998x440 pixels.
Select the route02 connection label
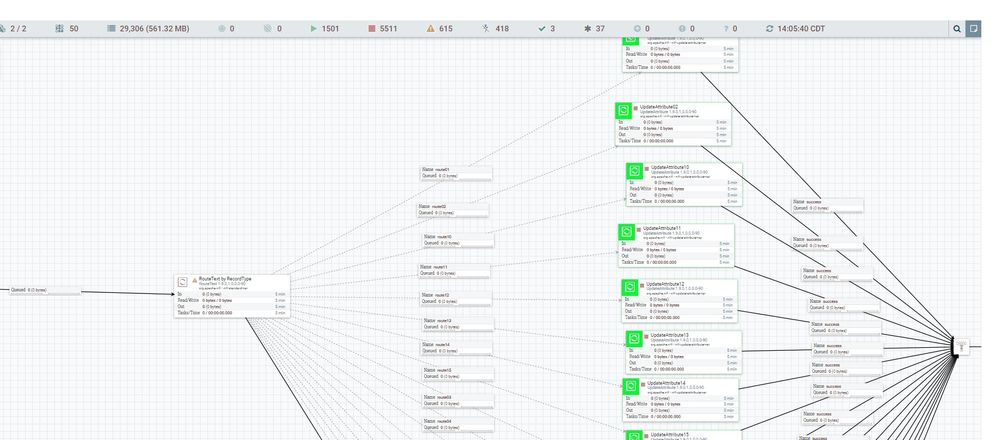pos(453,209)
